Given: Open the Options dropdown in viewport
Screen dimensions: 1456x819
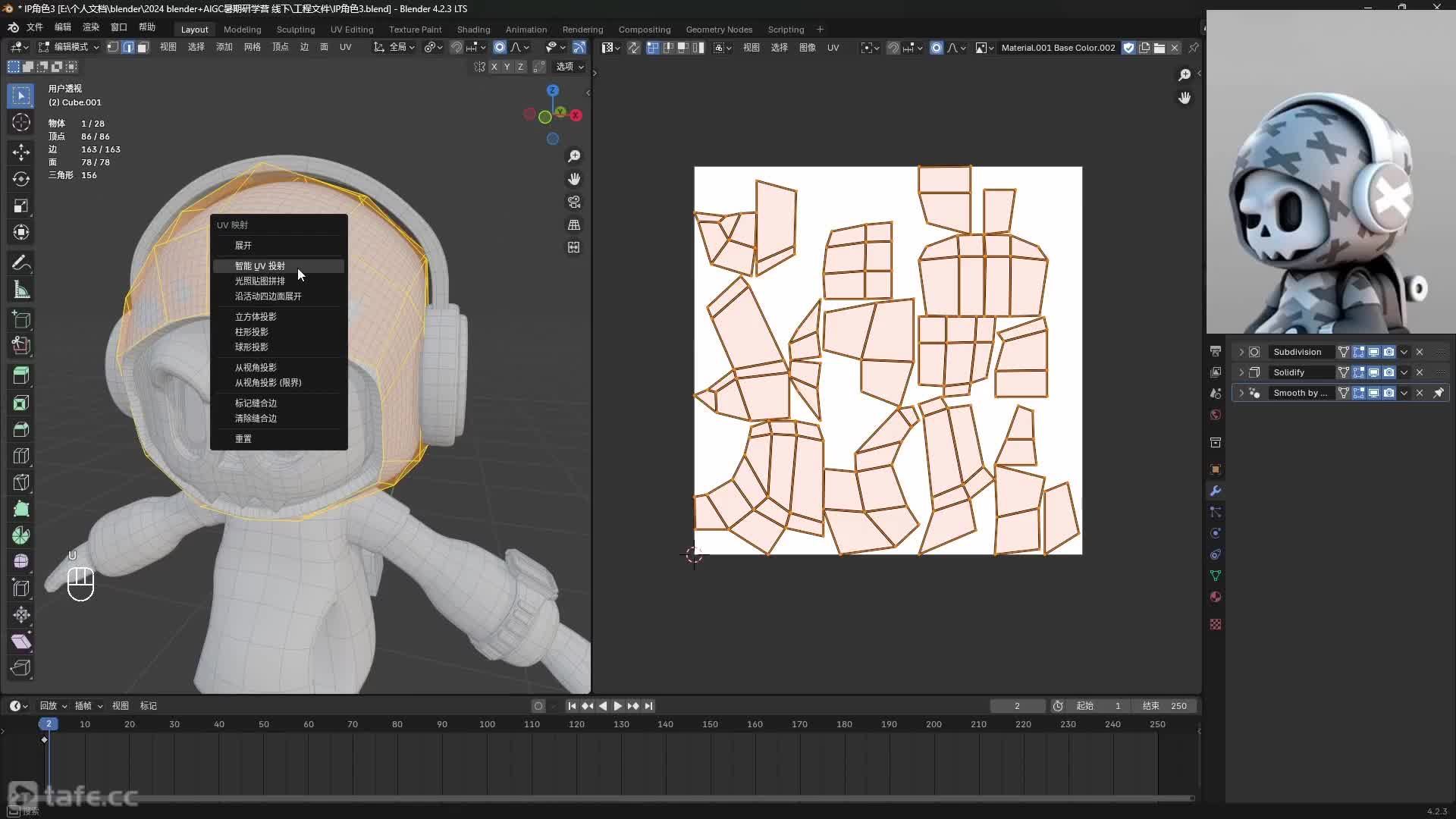Looking at the screenshot, I should (x=570, y=67).
